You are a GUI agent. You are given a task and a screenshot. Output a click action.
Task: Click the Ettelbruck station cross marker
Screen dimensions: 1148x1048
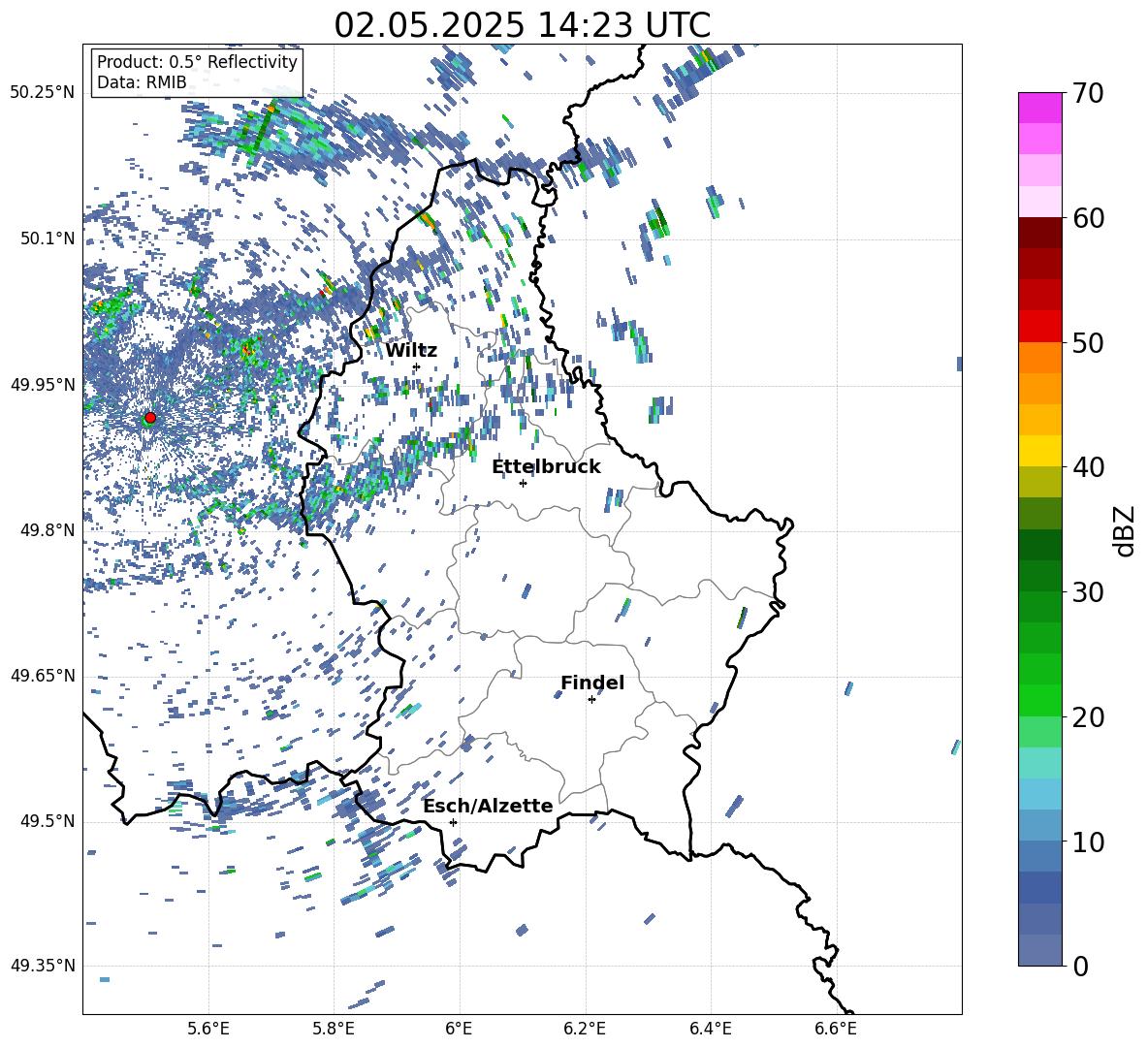523,483
